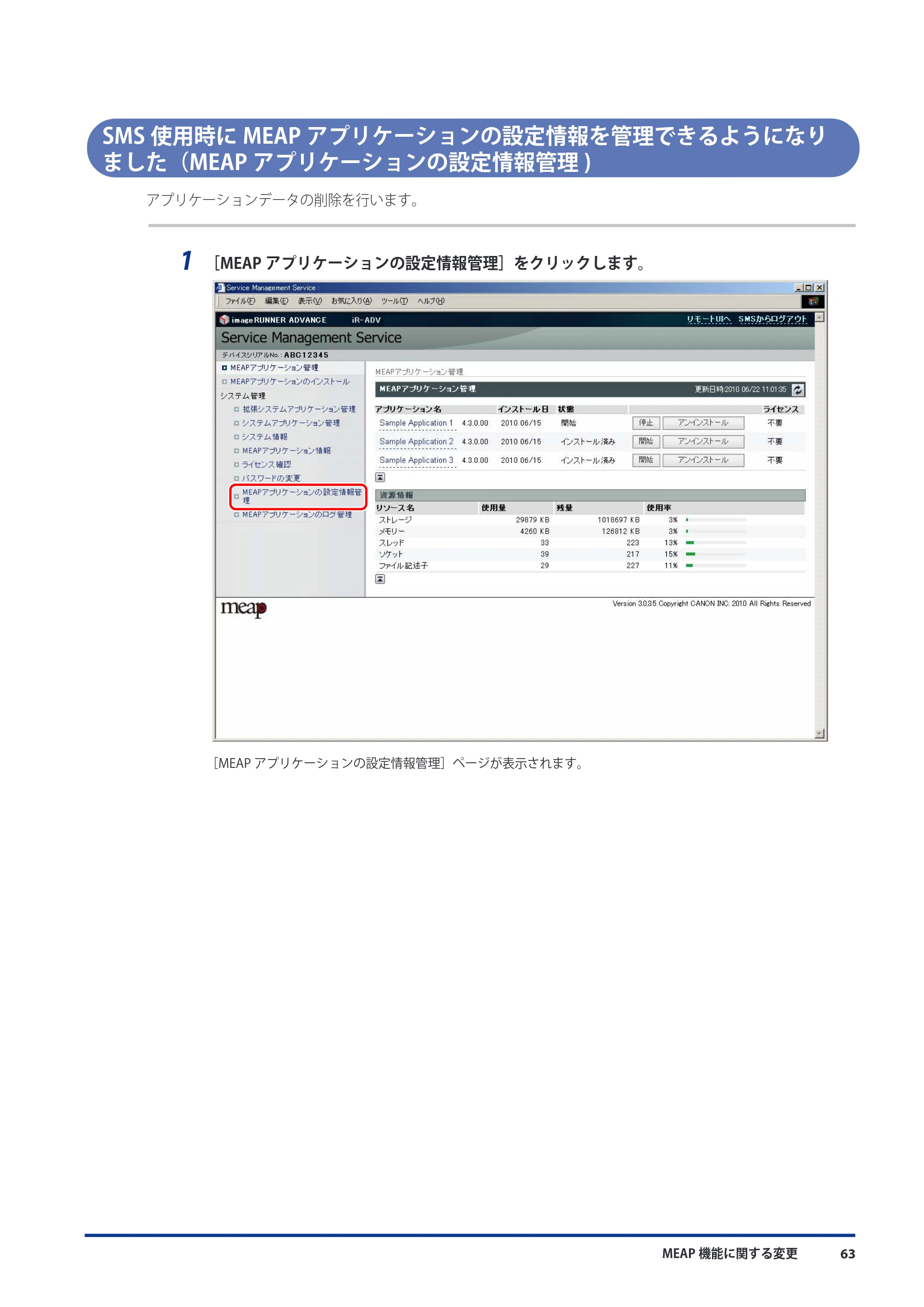Open the ヘルプ(H) menu
The height and width of the screenshot is (1307, 924).
click(431, 301)
